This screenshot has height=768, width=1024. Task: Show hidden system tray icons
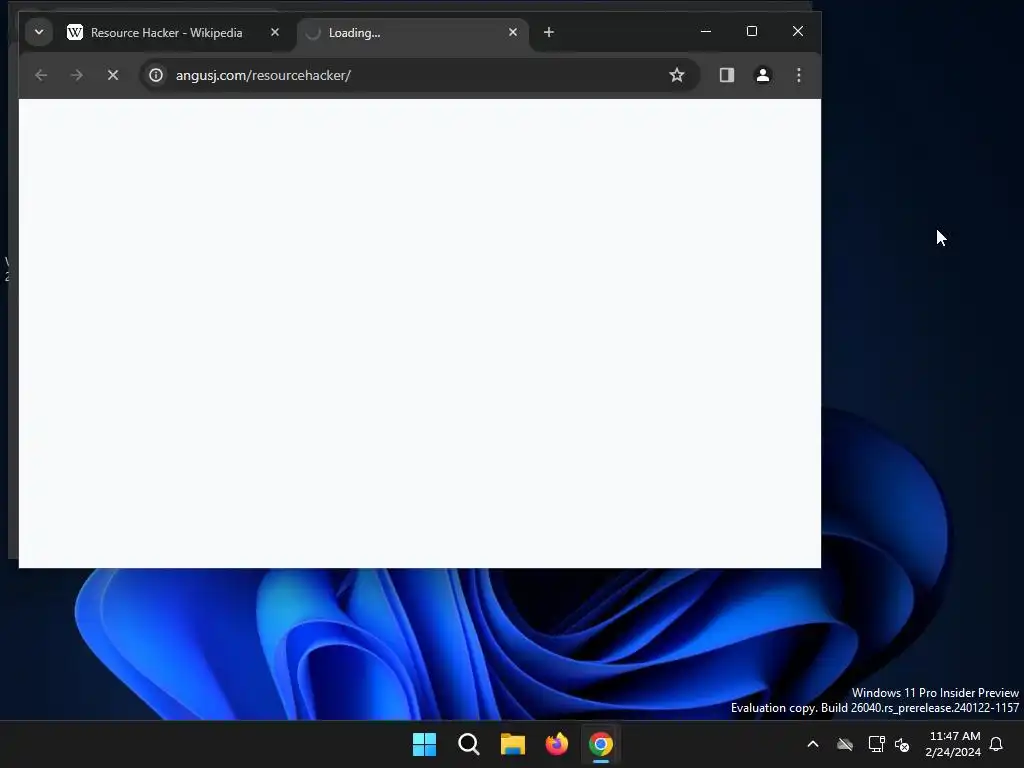(x=813, y=744)
